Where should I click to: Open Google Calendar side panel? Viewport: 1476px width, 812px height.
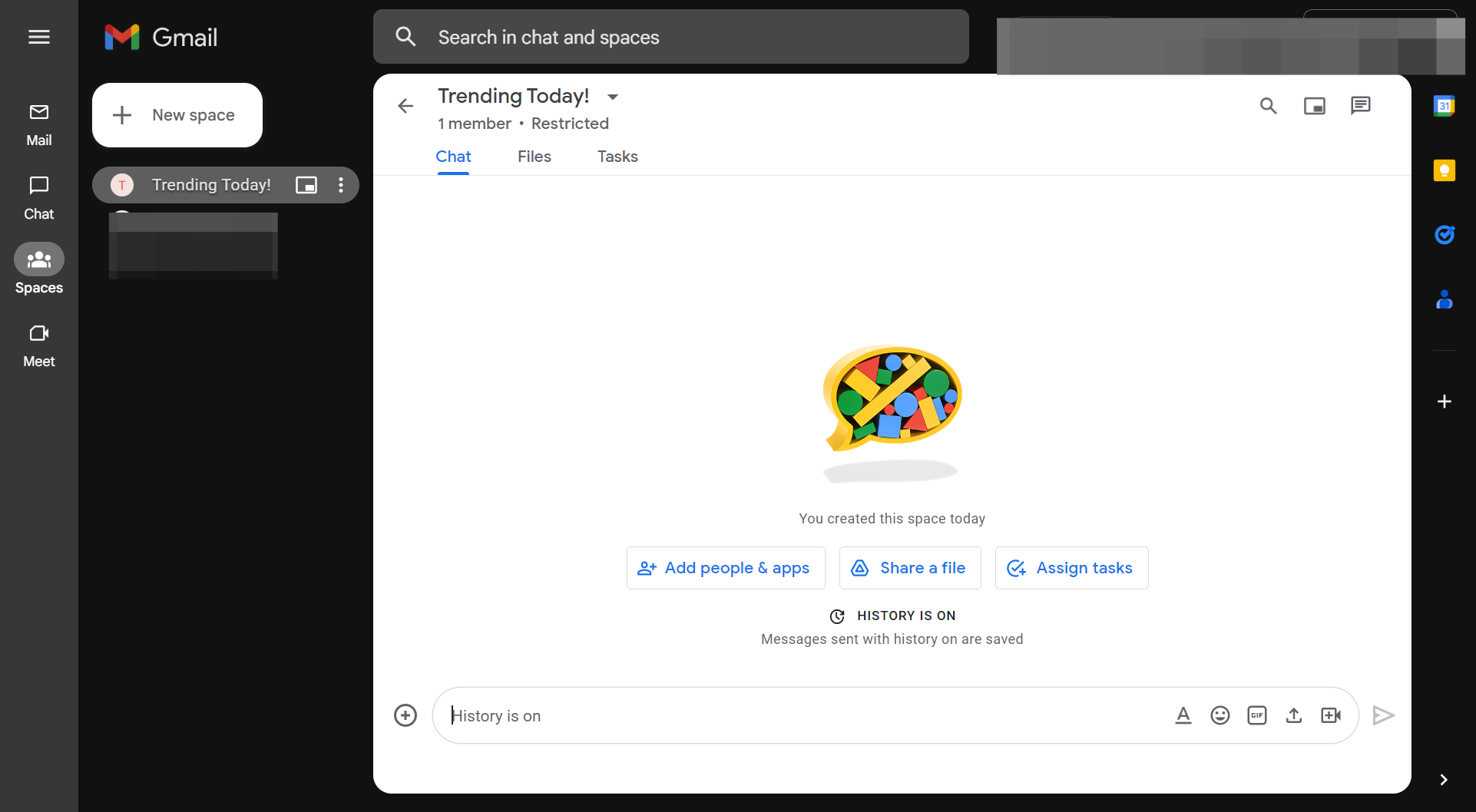(1445, 106)
